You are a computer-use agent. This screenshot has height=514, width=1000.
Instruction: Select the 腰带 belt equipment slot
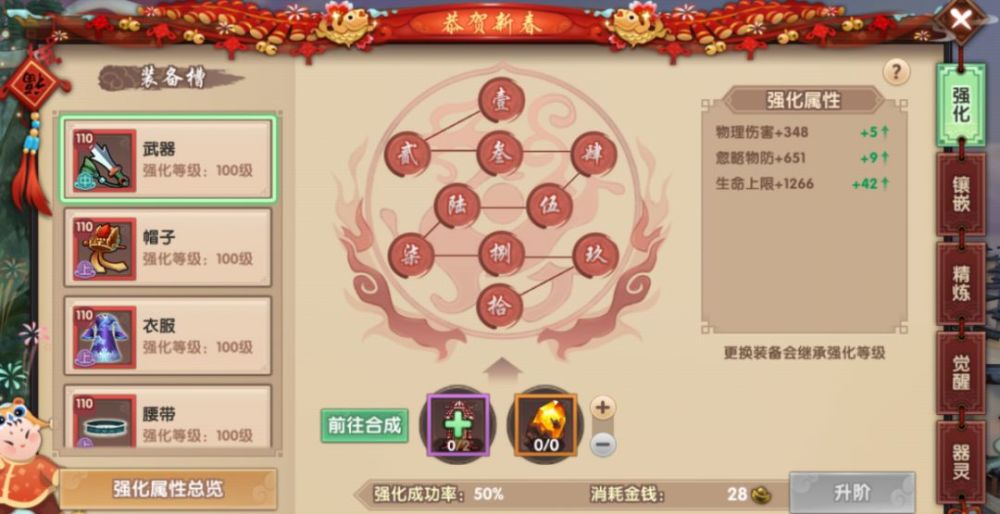168,416
